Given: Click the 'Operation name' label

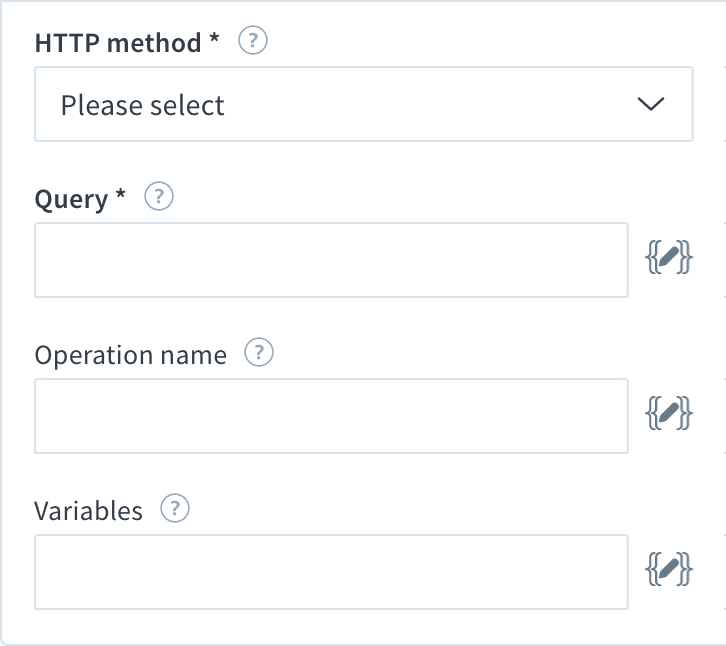Looking at the screenshot, I should pos(131,355).
